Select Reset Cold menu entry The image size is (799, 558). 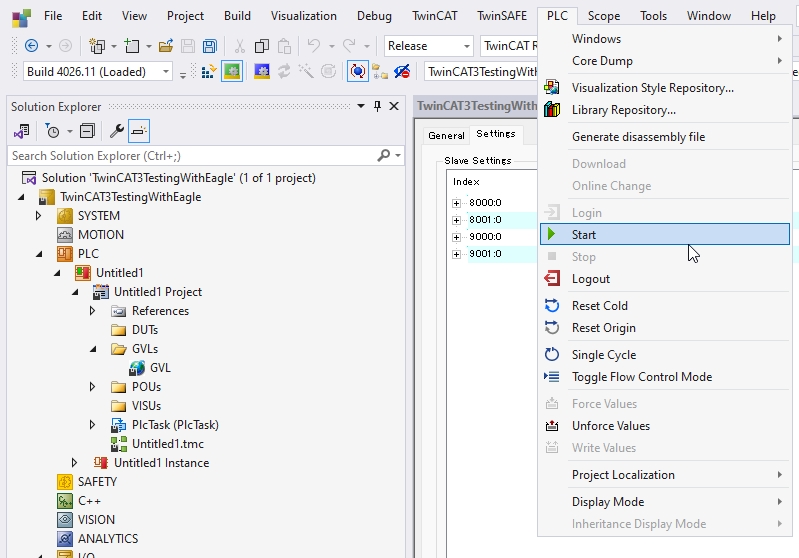(664, 306)
